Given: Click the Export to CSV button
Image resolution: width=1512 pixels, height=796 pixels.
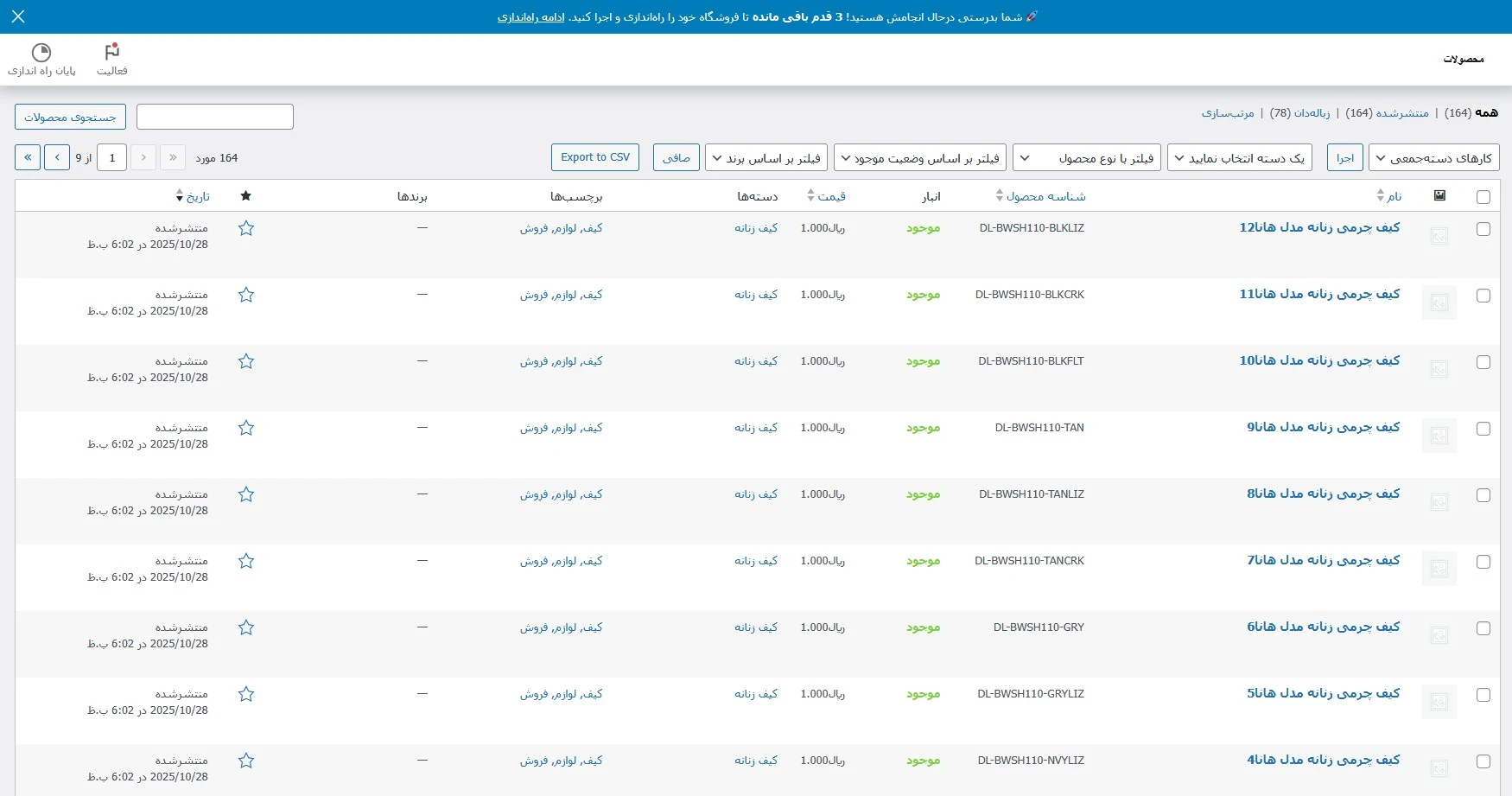Looking at the screenshot, I should point(594,157).
